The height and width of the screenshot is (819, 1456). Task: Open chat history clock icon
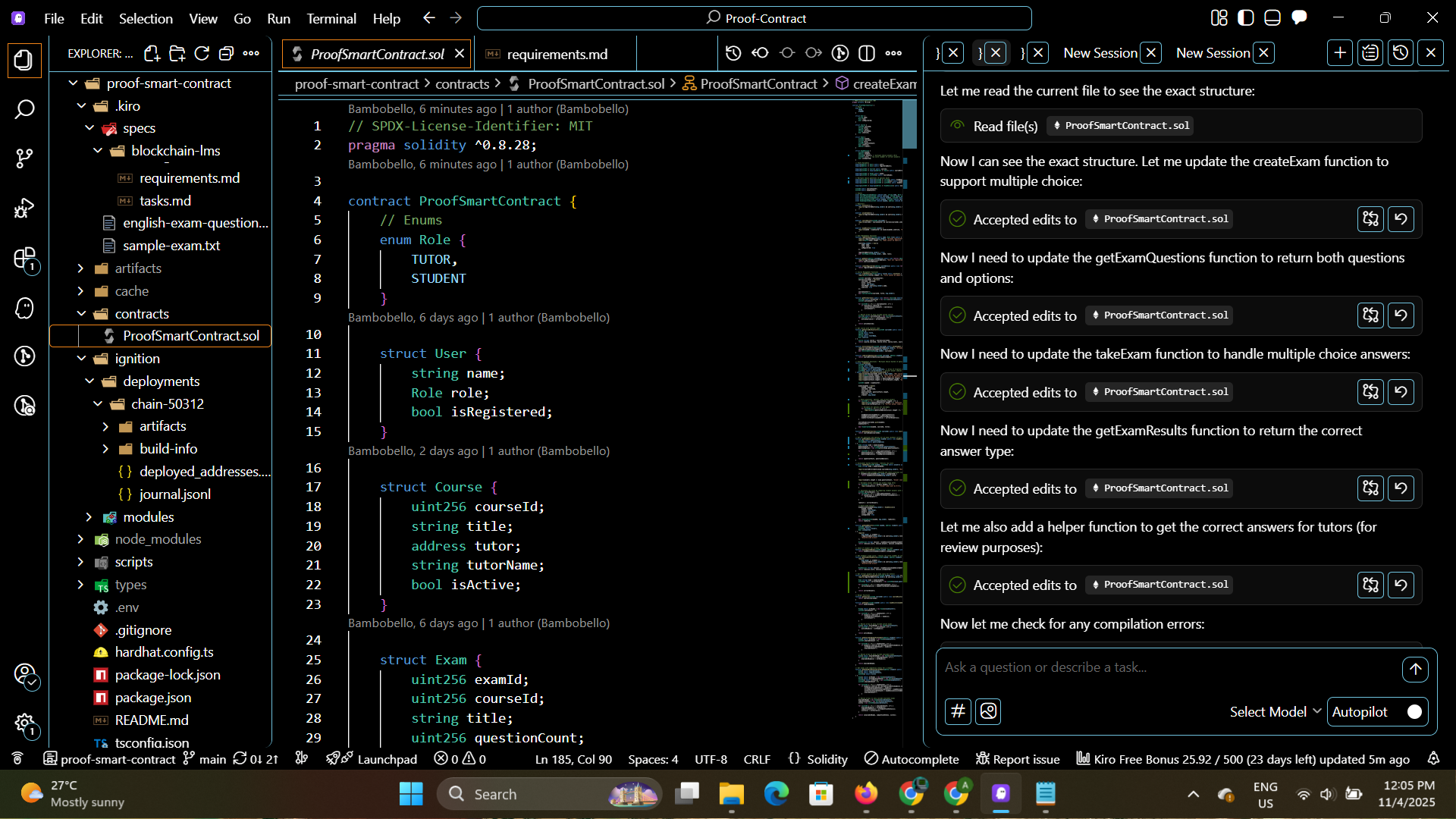click(x=1401, y=53)
